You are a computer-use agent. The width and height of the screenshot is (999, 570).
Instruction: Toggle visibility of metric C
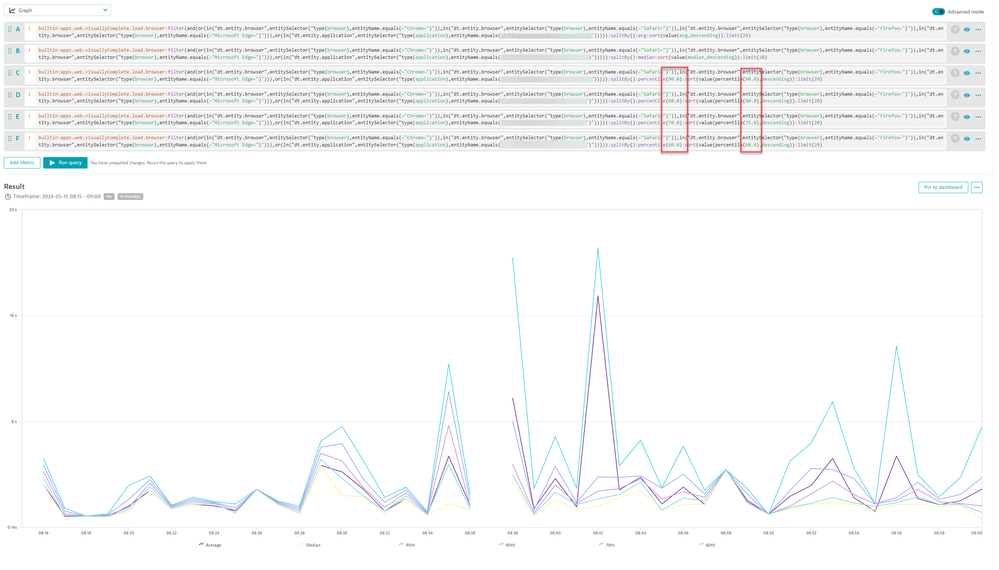click(x=967, y=73)
